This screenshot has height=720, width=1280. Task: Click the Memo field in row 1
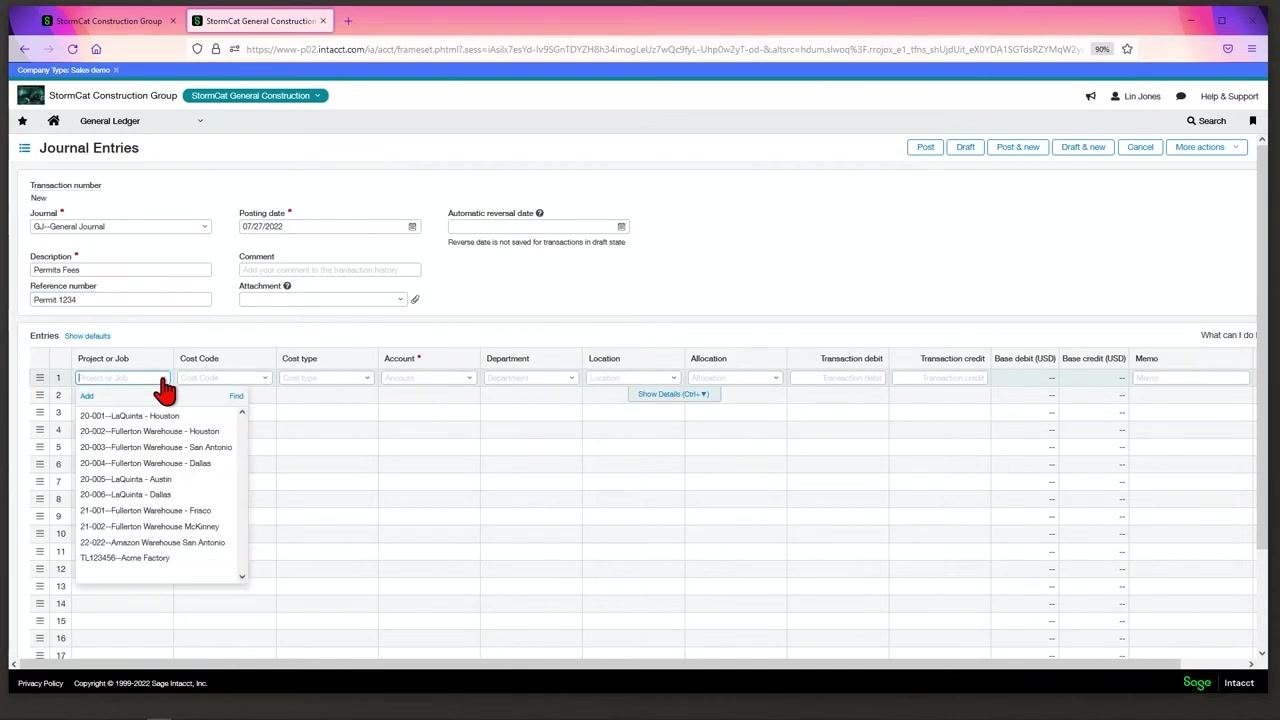(x=1191, y=378)
